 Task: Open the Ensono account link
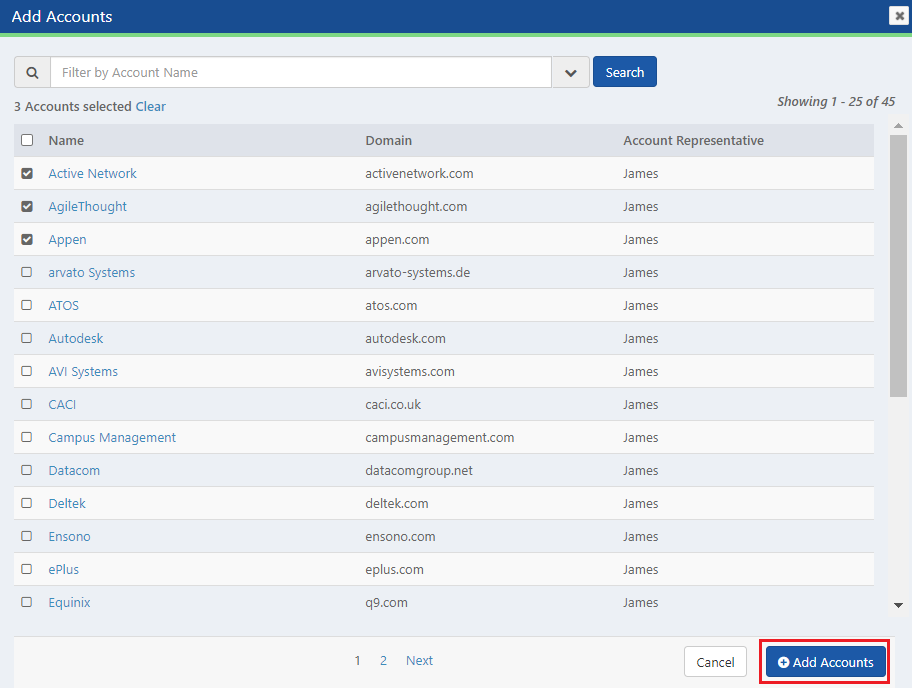pyautogui.click(x=69, y=536)
